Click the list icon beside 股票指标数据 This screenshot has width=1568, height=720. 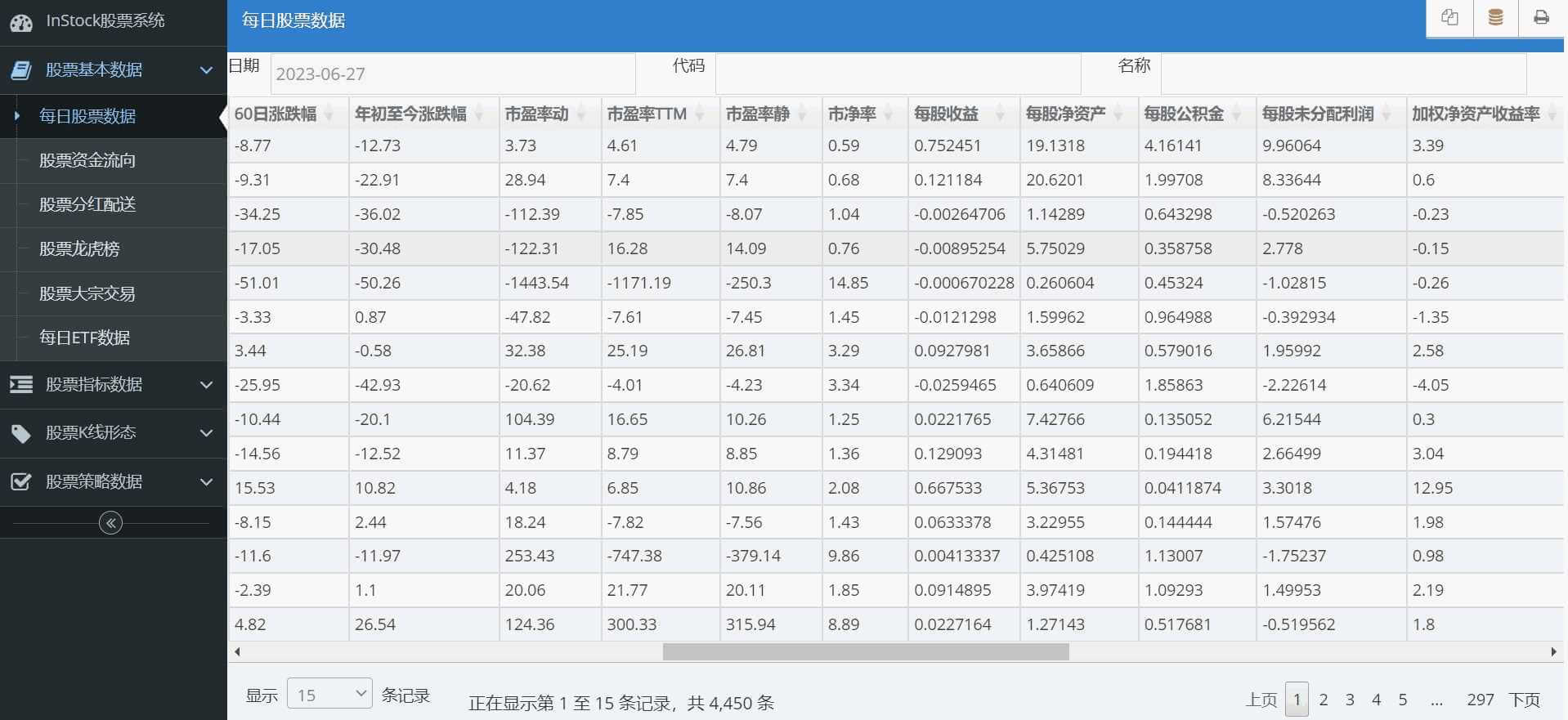(x=21, y=384)
